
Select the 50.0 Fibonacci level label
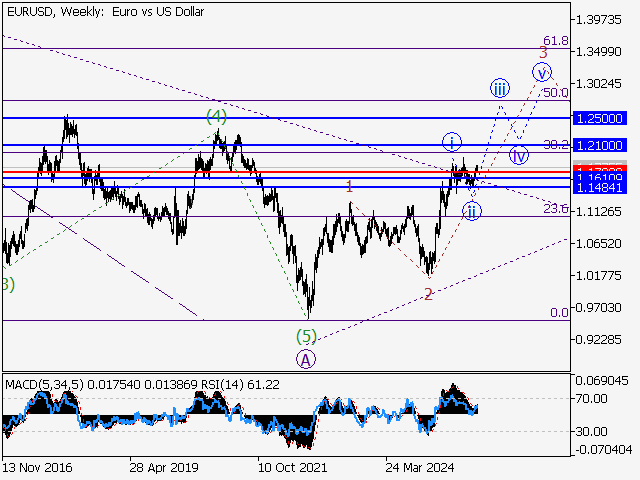coord(555,93)
